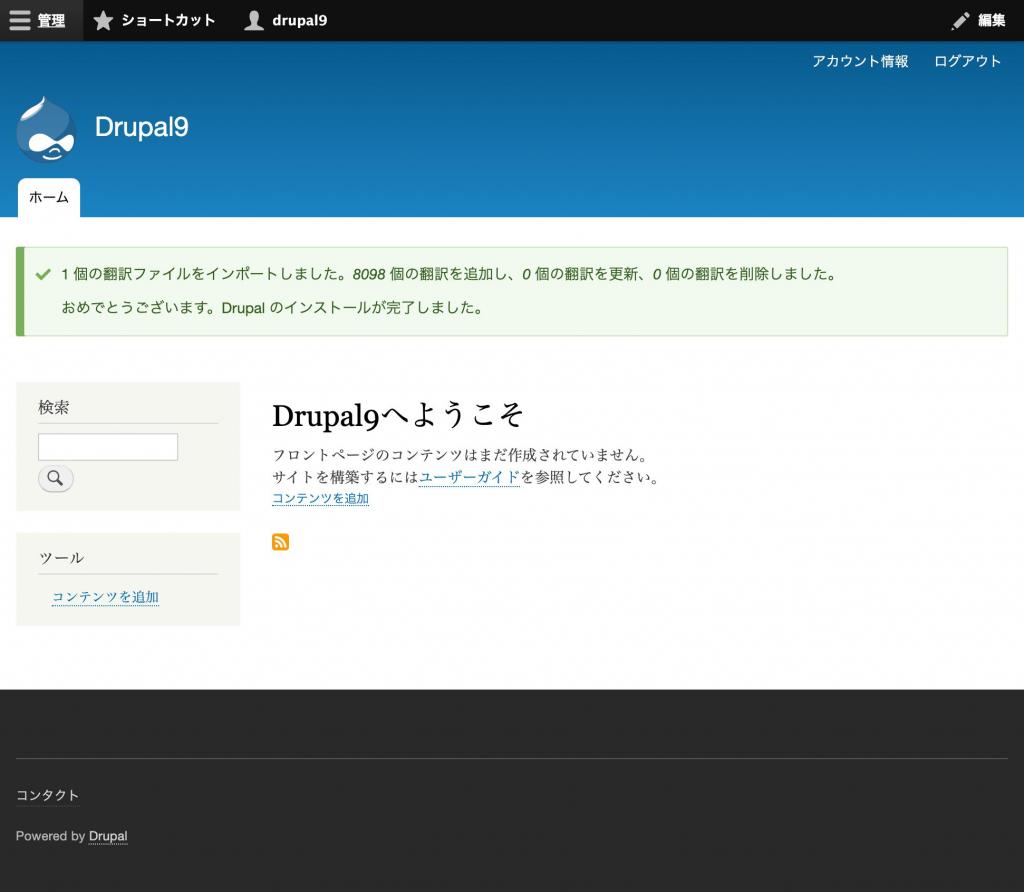Click the star icon beside ショートカット
Image resolution: width=1024 pixels, height=892 pixels.
(x=103, y=20)
